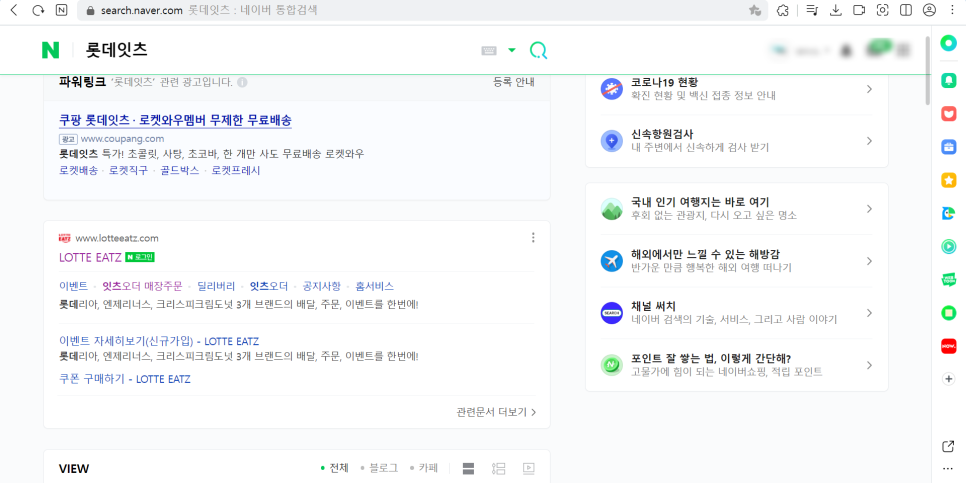Open the browser downloads icon
The image size is (966, 483).
836,10
